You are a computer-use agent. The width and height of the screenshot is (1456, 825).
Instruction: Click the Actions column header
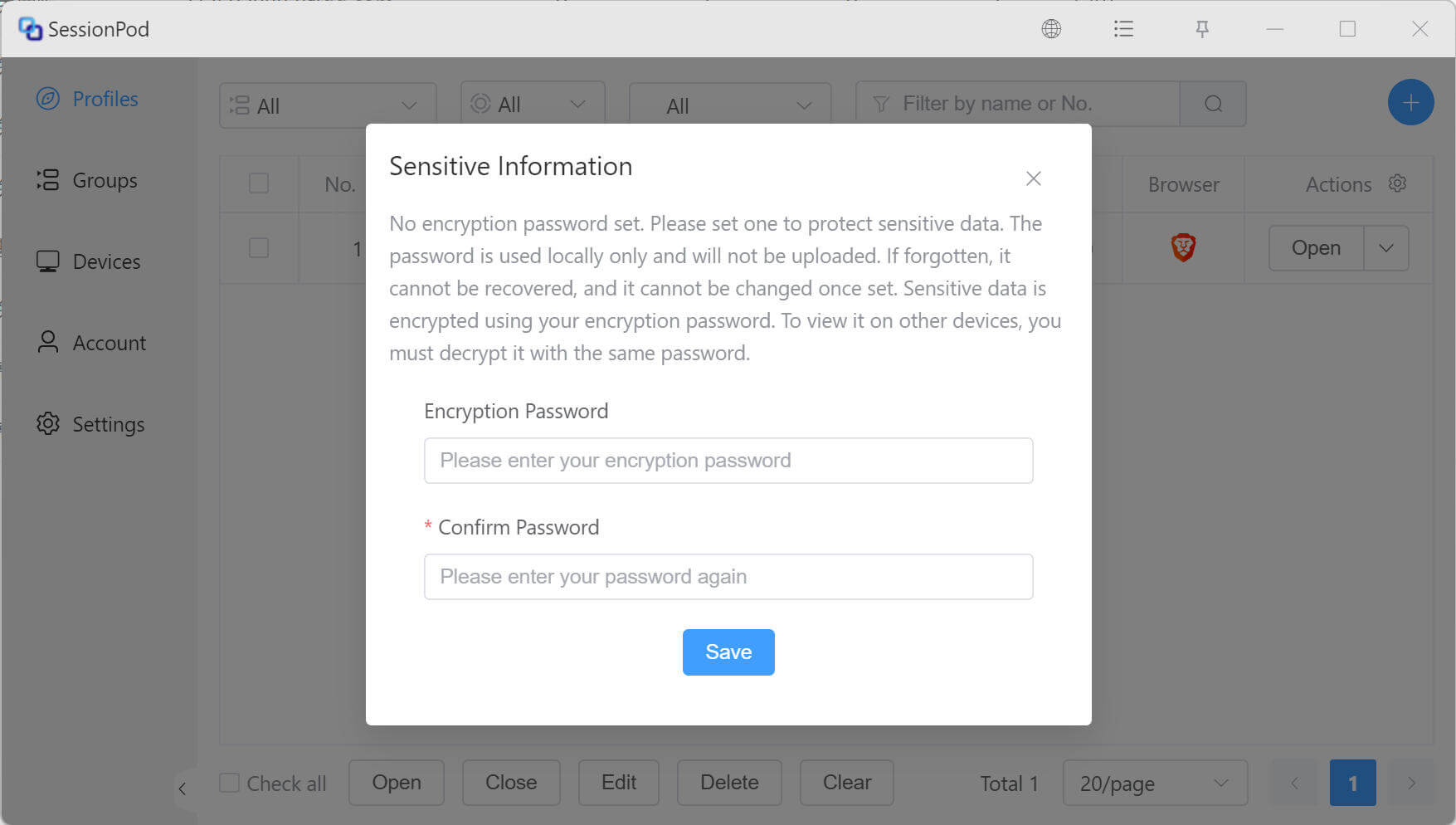[1338, 184]
